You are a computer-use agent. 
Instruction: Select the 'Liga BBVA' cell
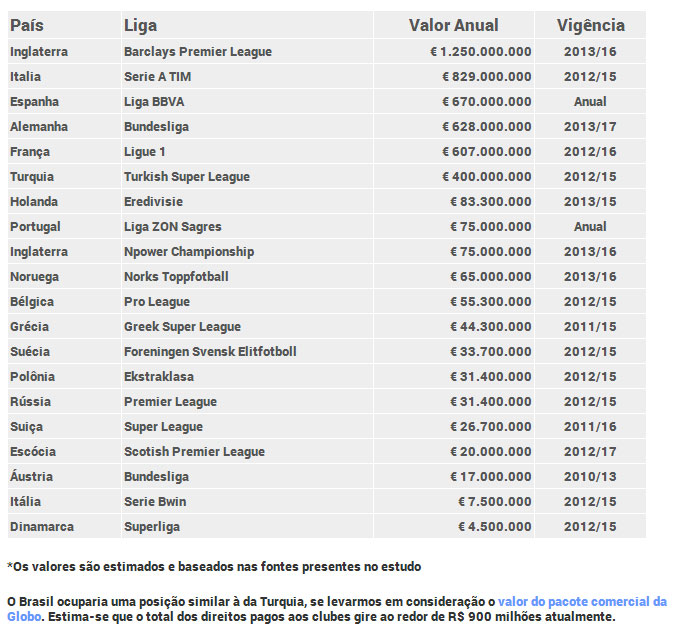point(154,101)
